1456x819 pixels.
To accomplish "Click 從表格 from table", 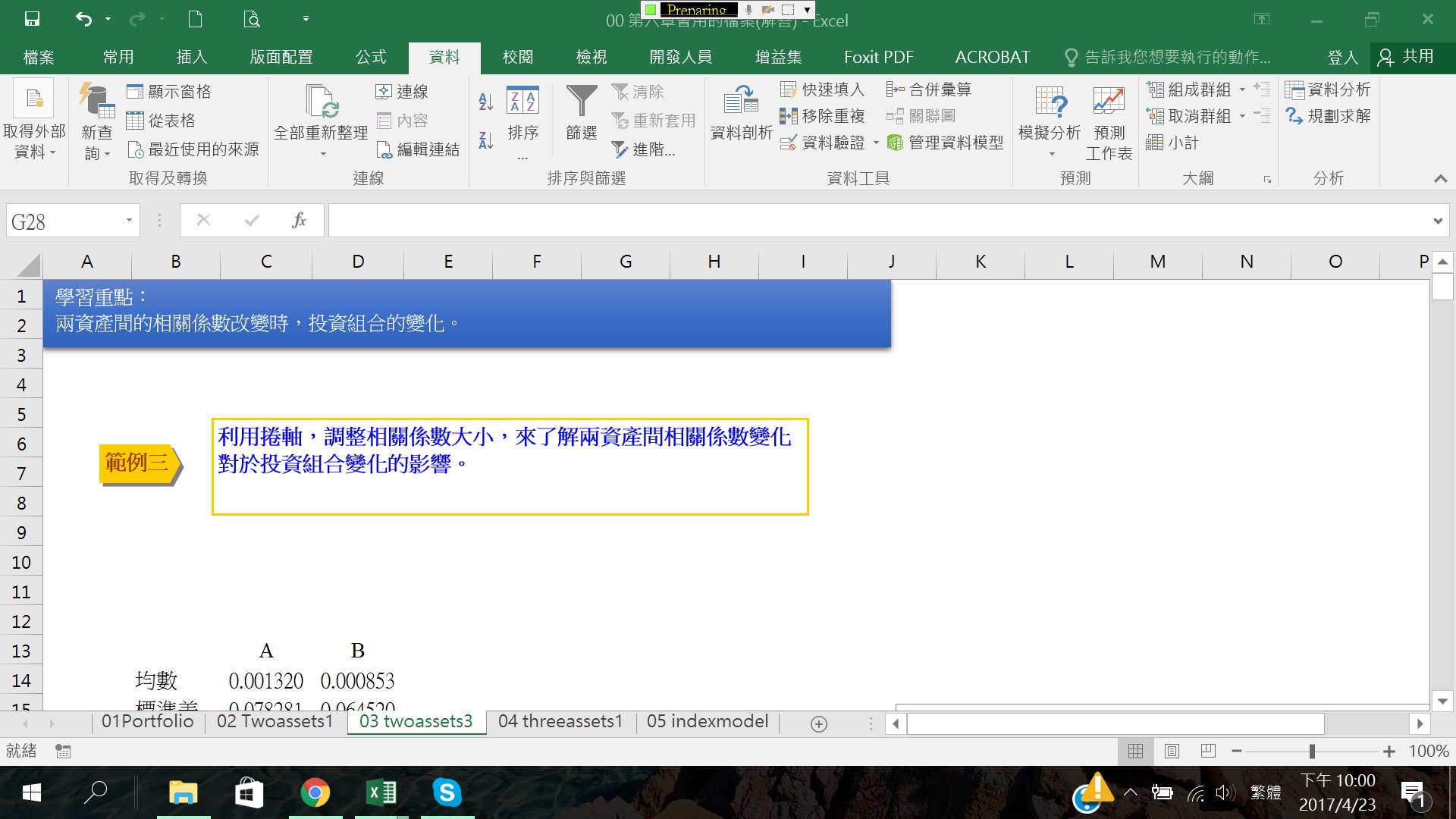I will pos(161,121).
